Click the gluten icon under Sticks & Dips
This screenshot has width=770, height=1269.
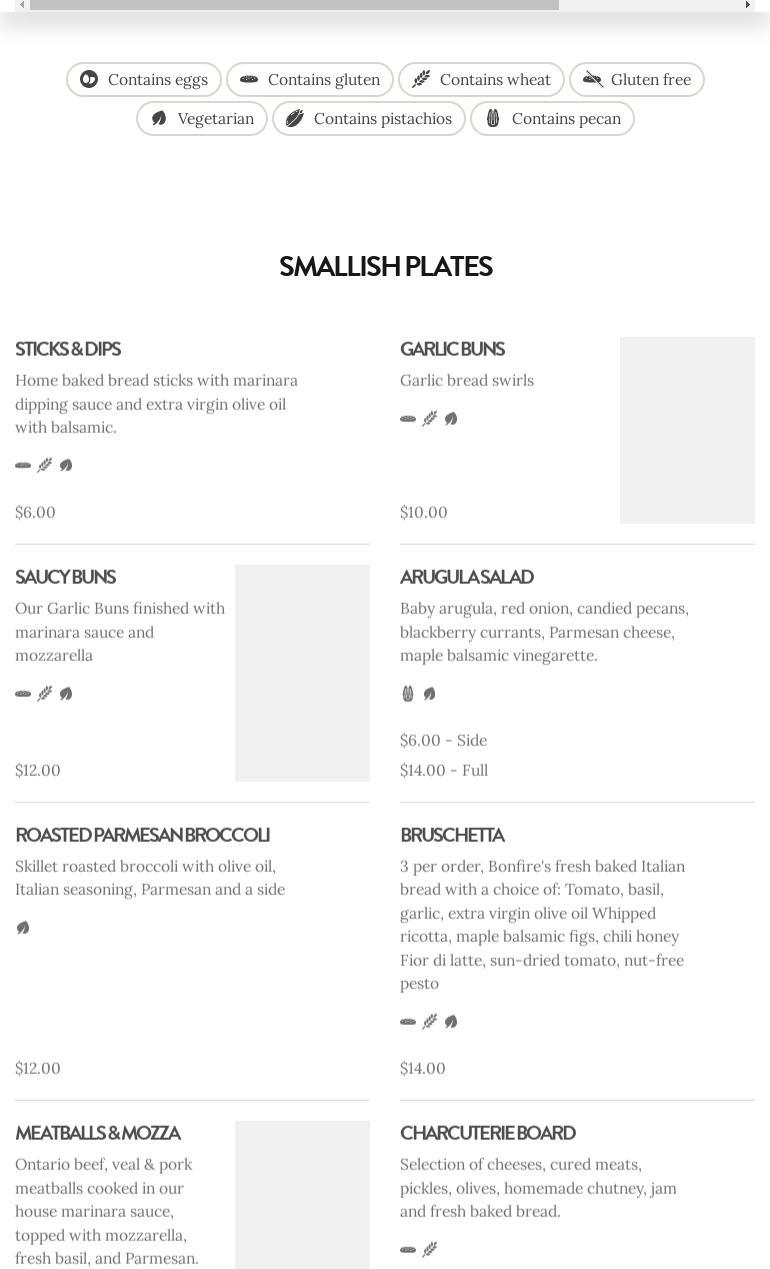(x=23, y=466)
